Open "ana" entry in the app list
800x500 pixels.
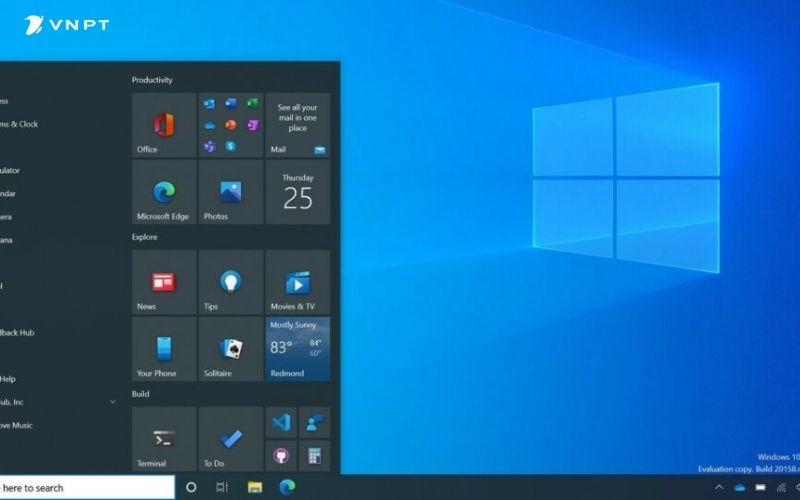pos(6,240)
